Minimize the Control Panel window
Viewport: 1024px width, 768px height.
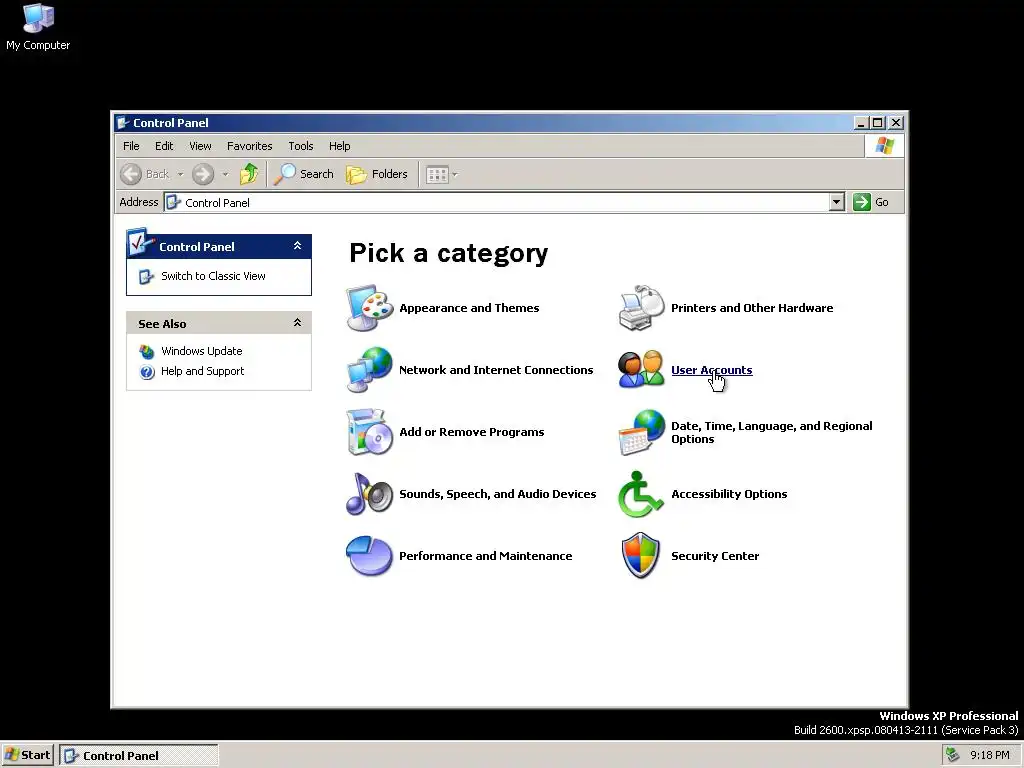(861, 123)
